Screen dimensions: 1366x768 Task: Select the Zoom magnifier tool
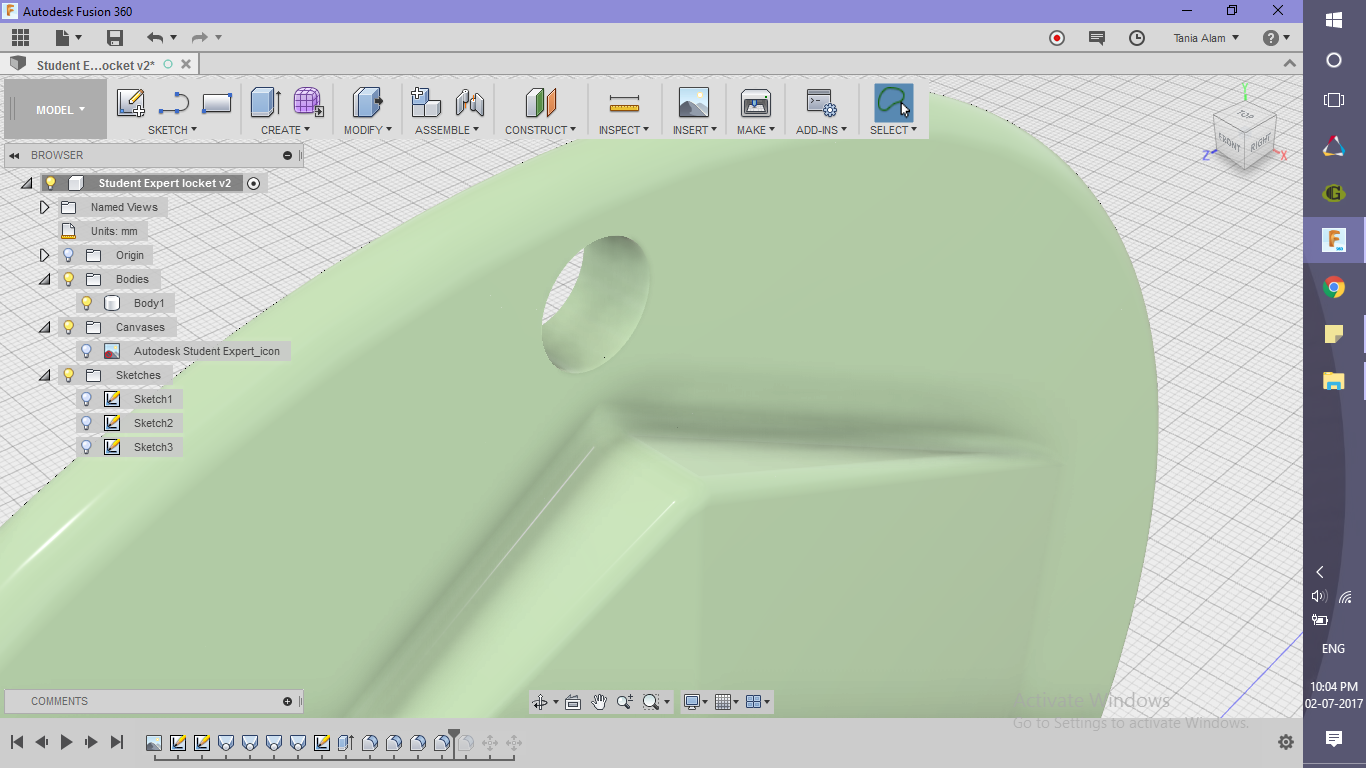point(625,702)
